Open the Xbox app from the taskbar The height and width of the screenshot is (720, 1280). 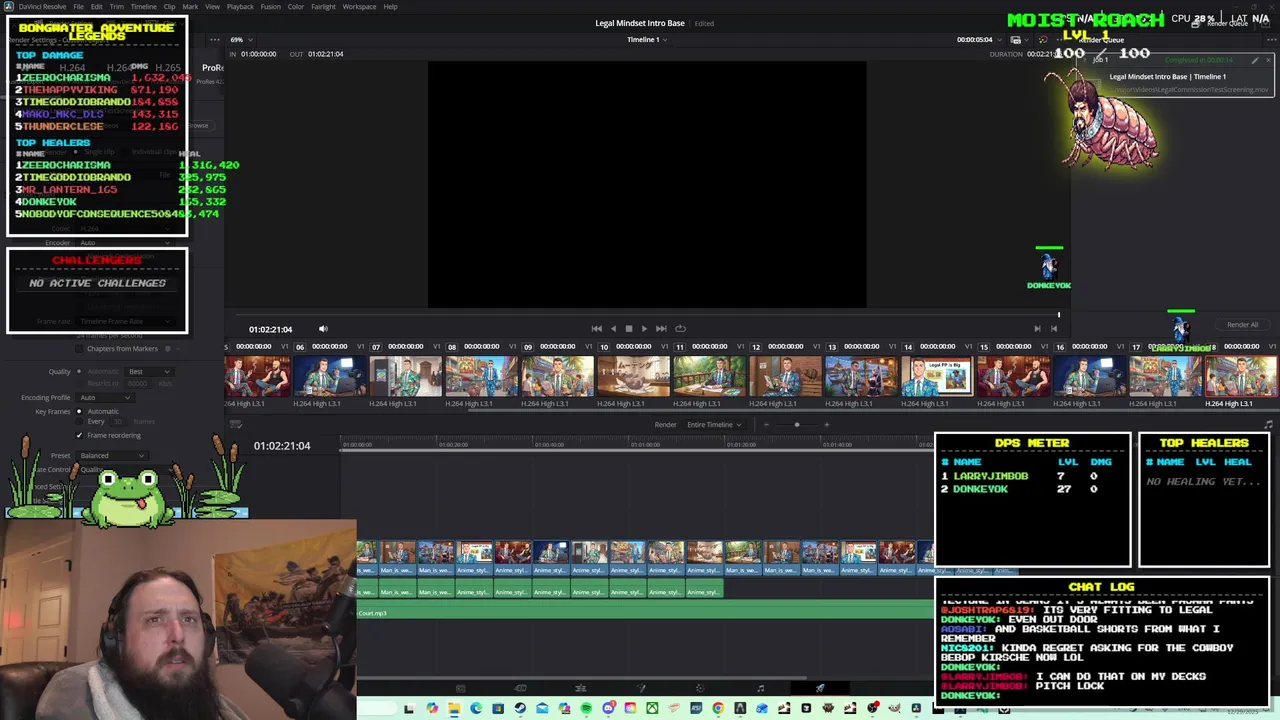point(652,709)
